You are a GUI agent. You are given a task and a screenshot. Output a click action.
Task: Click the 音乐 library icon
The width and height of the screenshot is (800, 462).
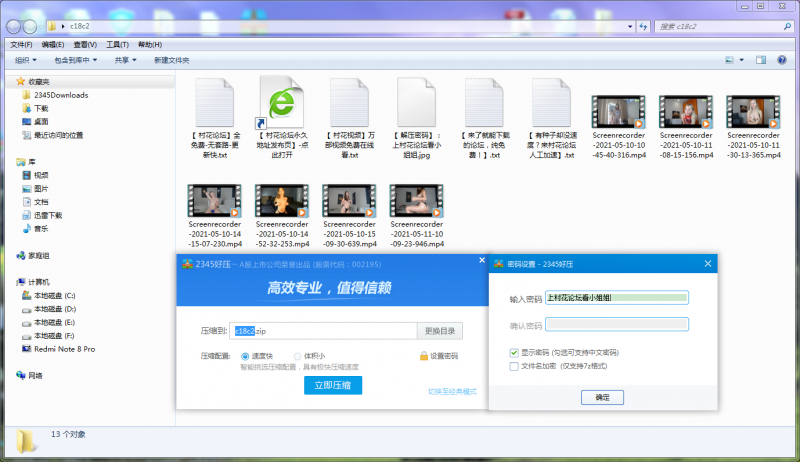[x=26, y=228]
